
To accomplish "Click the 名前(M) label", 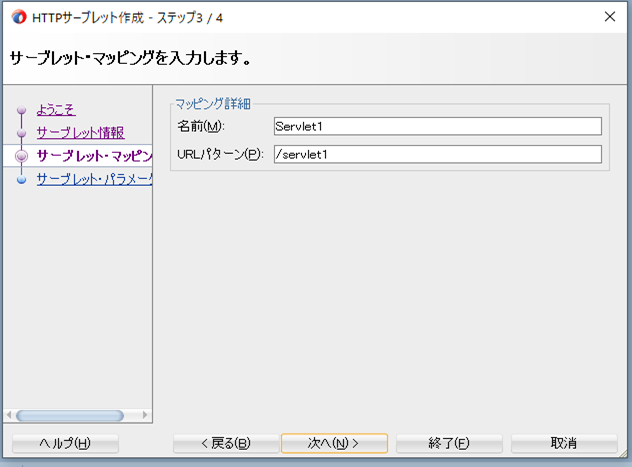I will tap(202, 126).
